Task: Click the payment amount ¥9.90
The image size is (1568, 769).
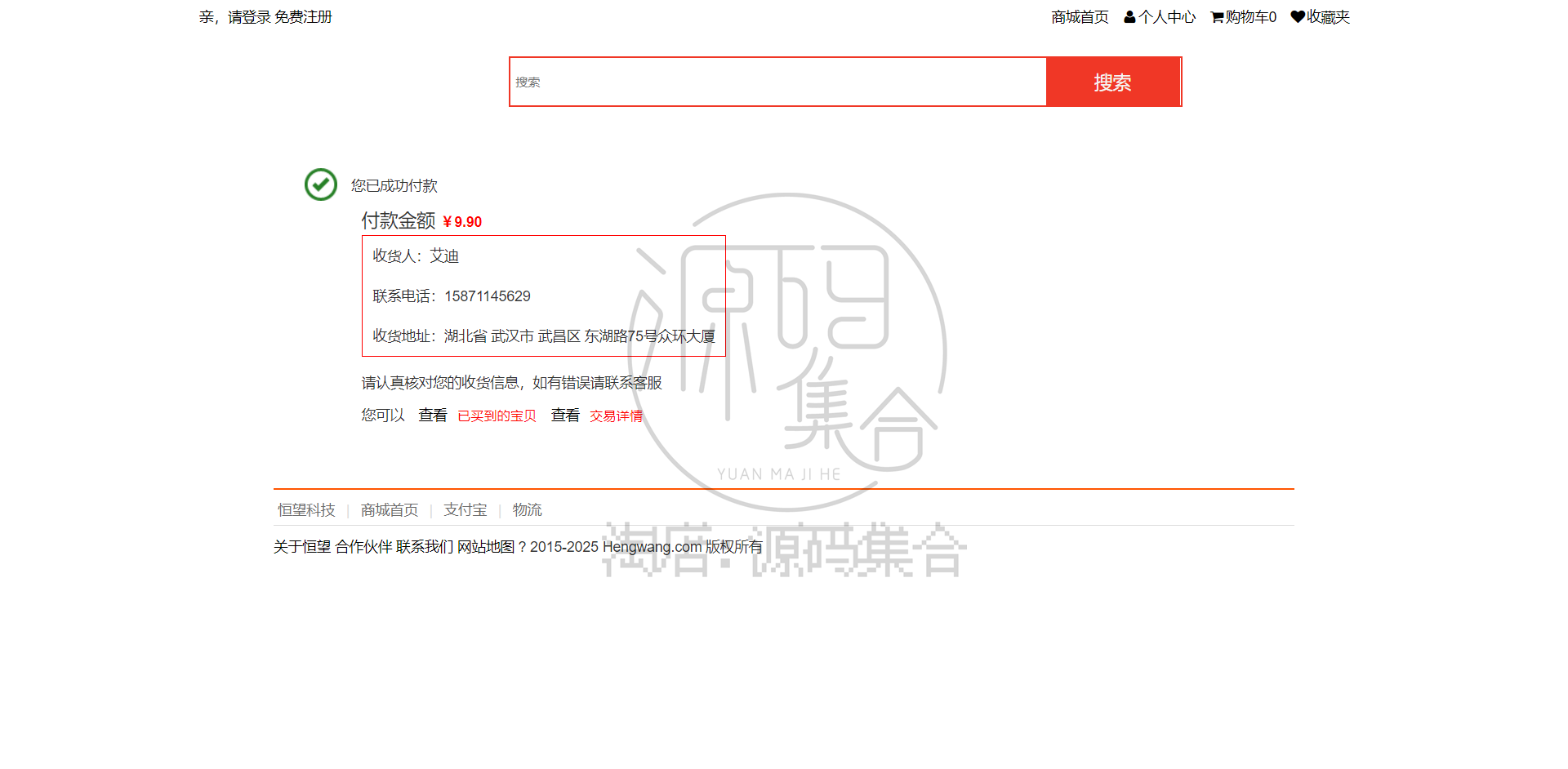Action: coord(462,222)
